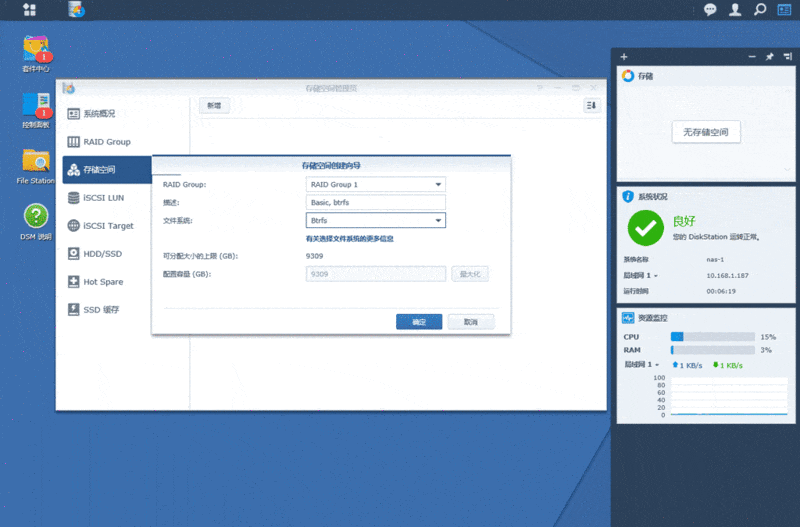Expand 局域网 1 dropdown in system health
This screenshot has height=527, width=800.
(x=640, y=275)
